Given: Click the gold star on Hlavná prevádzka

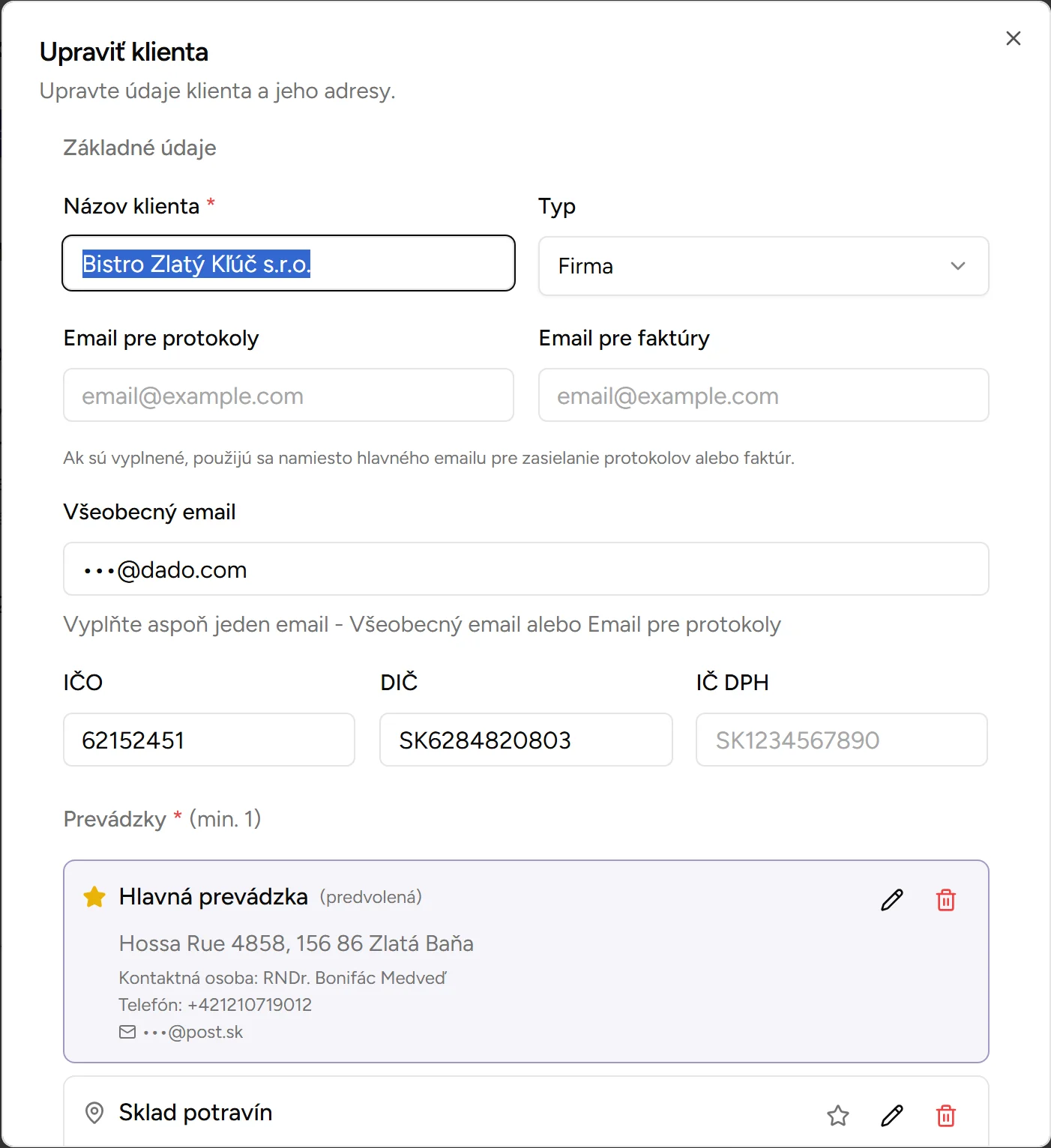Looking at the screenshot, I should 94,897.
